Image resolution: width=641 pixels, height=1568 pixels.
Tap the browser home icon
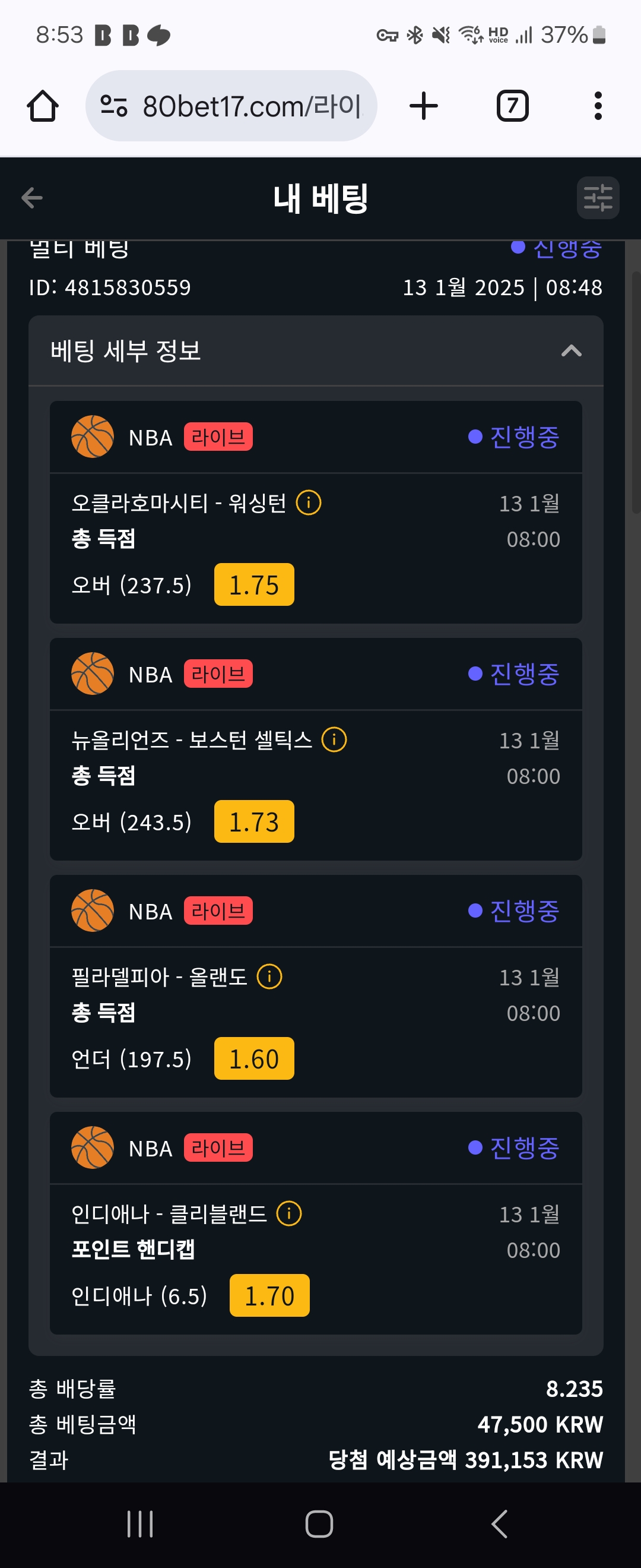tap(43, 106)
